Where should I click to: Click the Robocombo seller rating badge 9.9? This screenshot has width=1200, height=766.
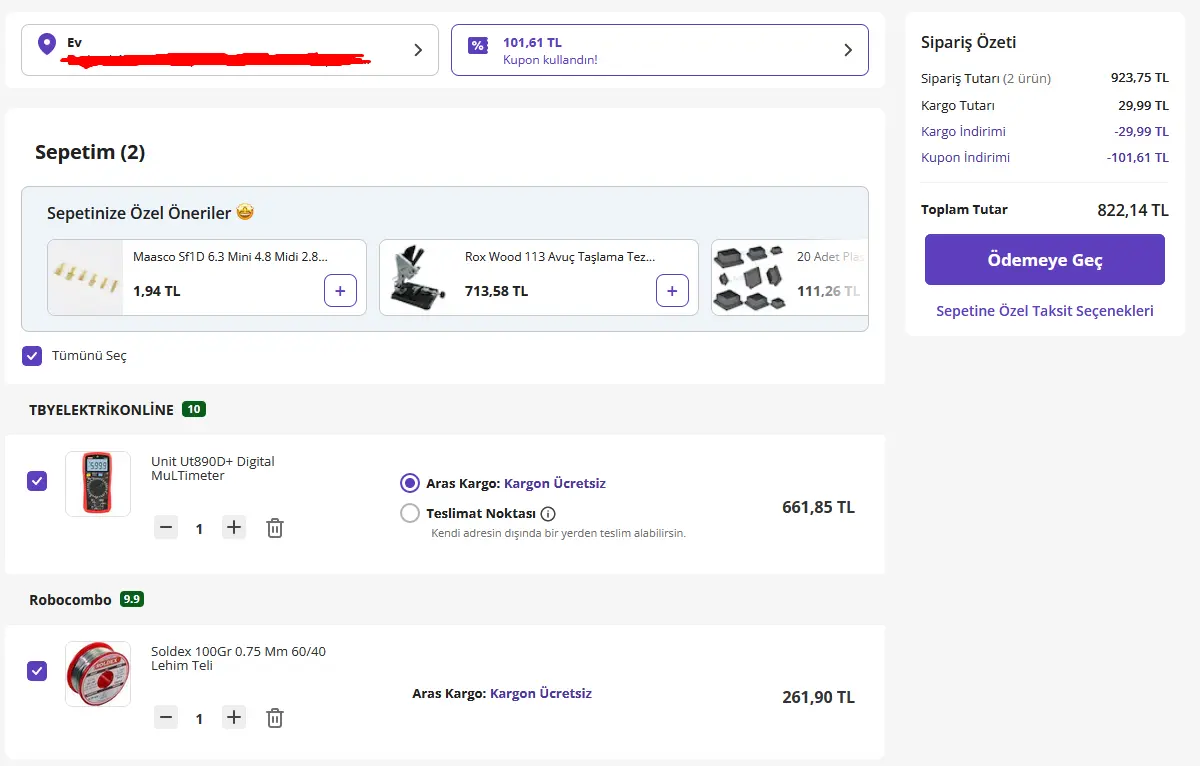coord(132,599)
